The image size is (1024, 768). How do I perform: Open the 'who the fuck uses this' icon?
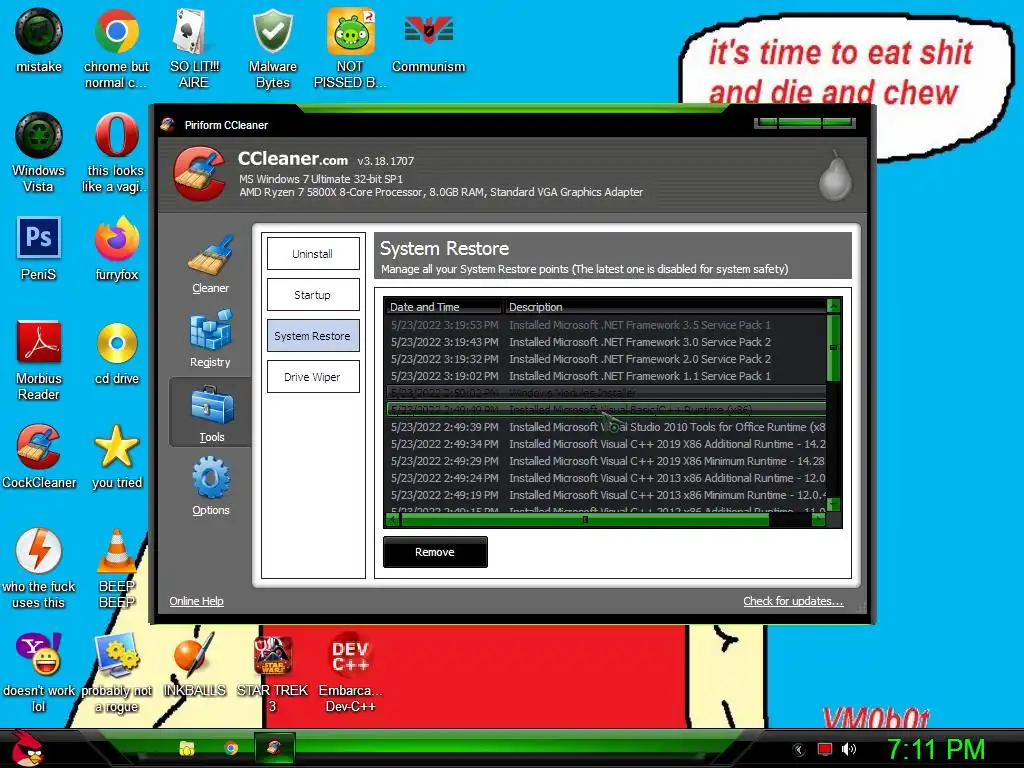pyautogui.click(x=39, y=568)
